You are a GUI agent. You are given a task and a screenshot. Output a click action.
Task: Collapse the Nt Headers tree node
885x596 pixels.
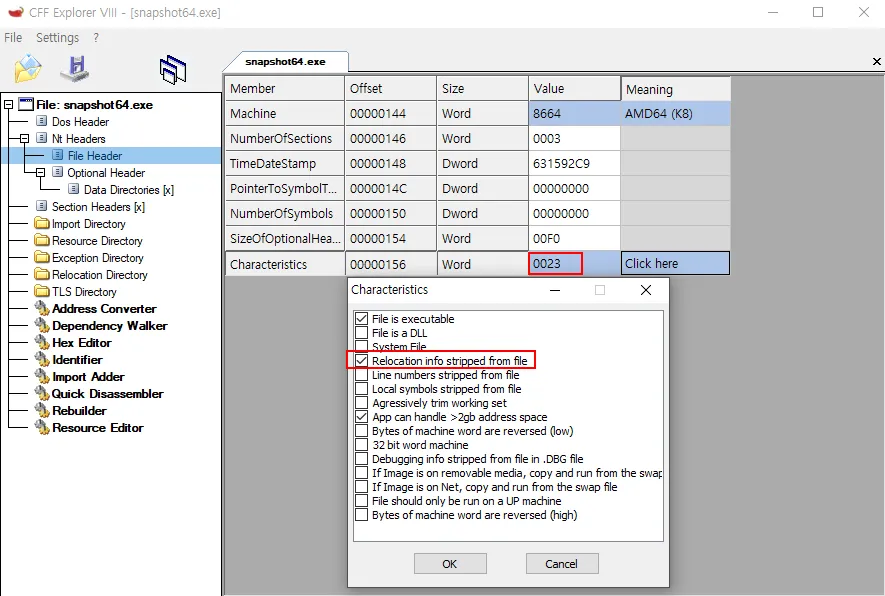pyautogui.click(x=24, y=138)
